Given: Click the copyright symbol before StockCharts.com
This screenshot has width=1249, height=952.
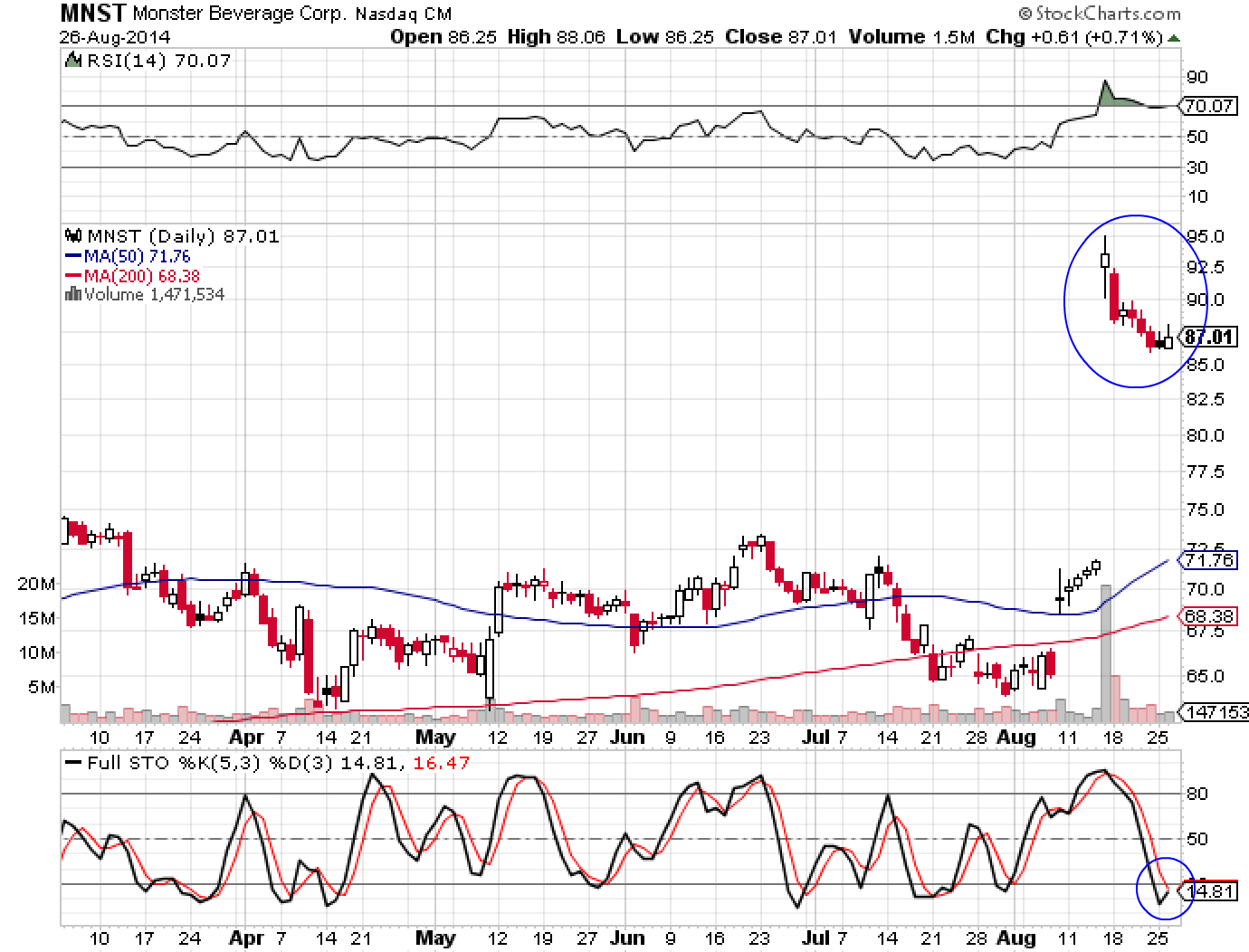Looking at the screenshot, I should [x=1025, y=14].
